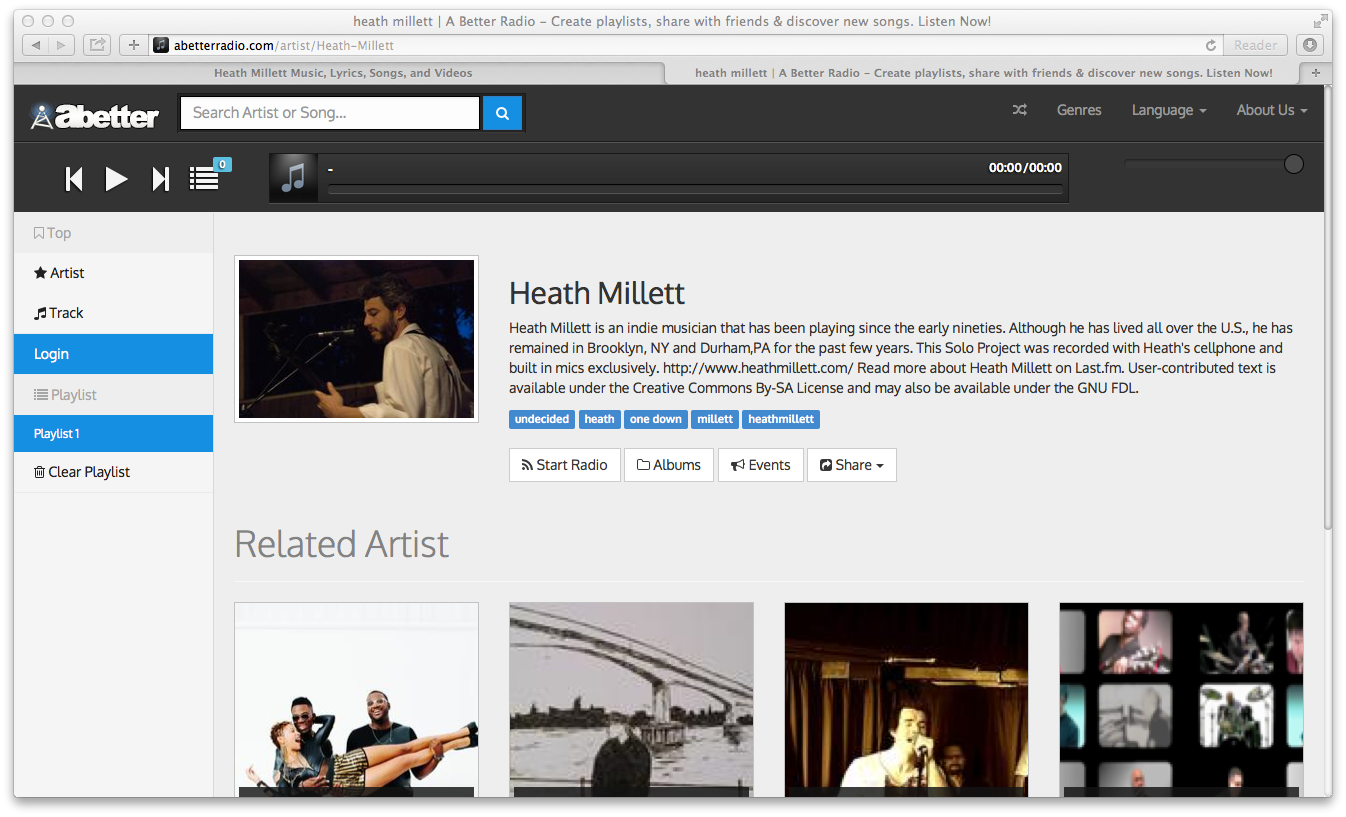Click the heathmillett tag
The width and height of the screenshot is (1346, 817).
(781, 419)
